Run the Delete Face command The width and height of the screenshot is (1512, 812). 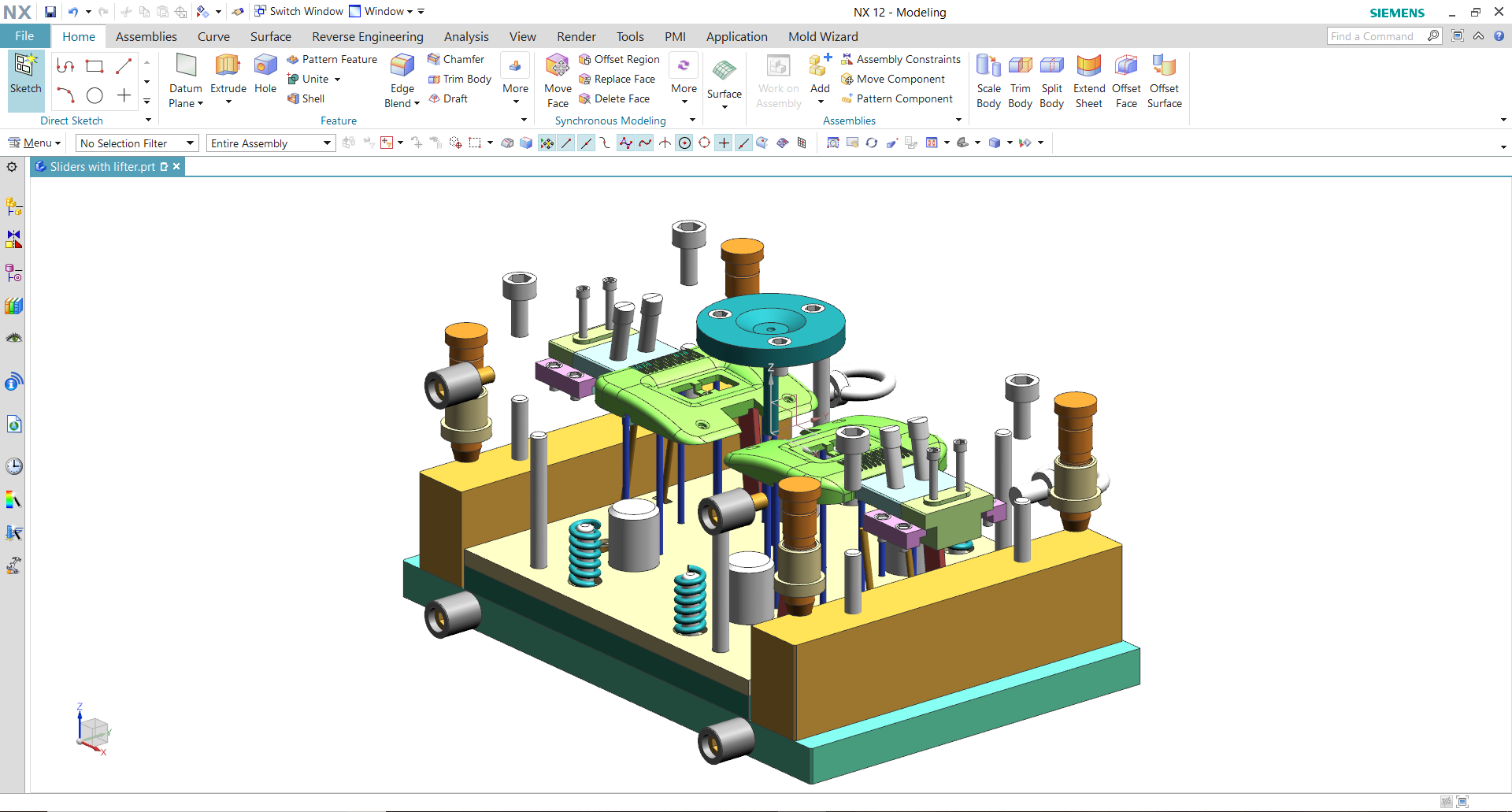614,98
